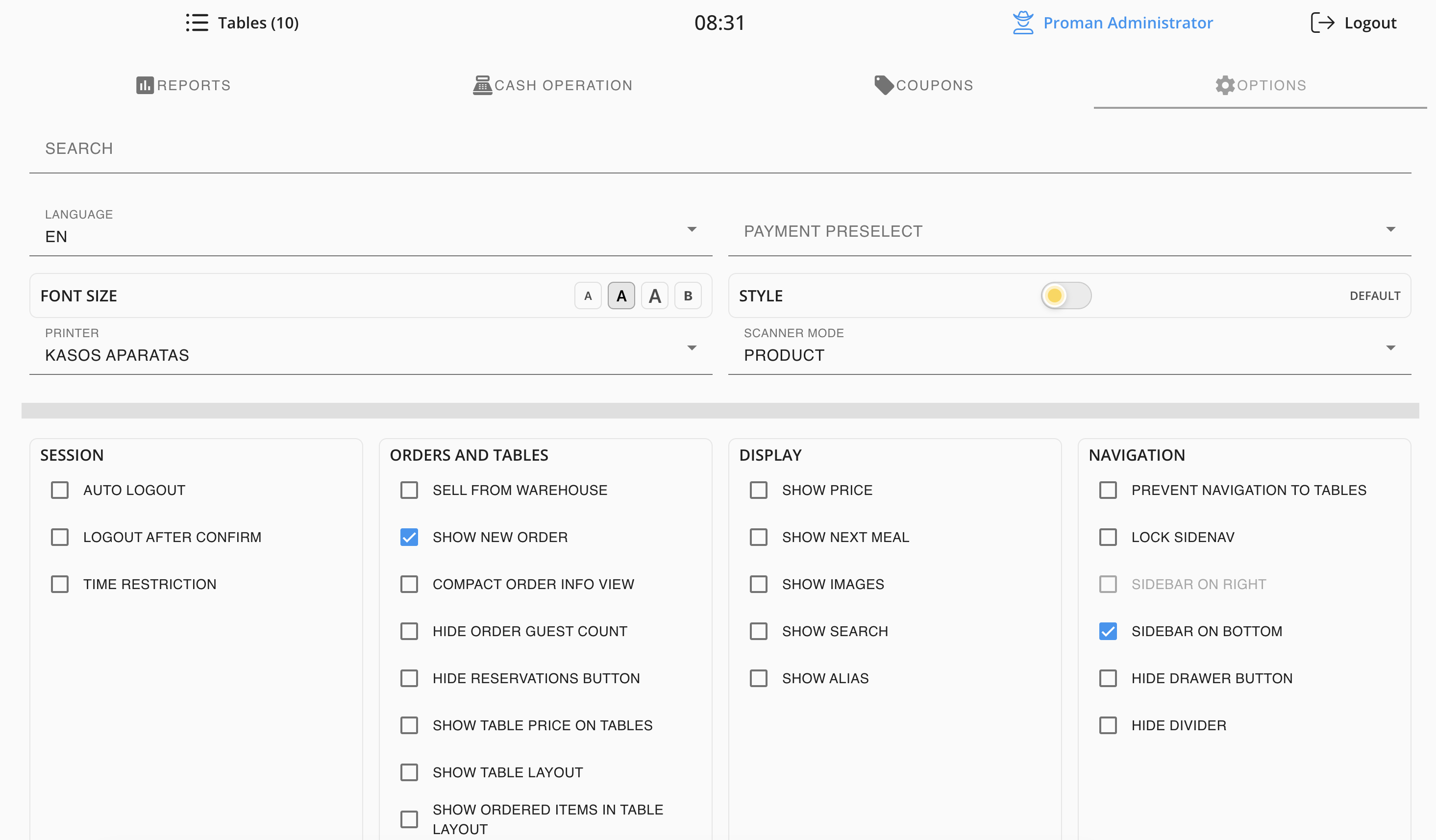Open the Coupons tab
This screenshot has width=1436, height=840.
click(x=934, y=85)
